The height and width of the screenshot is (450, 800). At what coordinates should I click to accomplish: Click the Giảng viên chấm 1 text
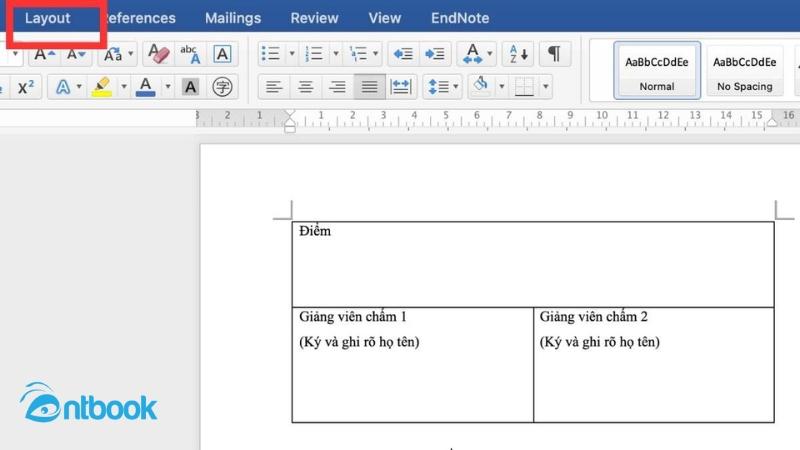point(353,317)
